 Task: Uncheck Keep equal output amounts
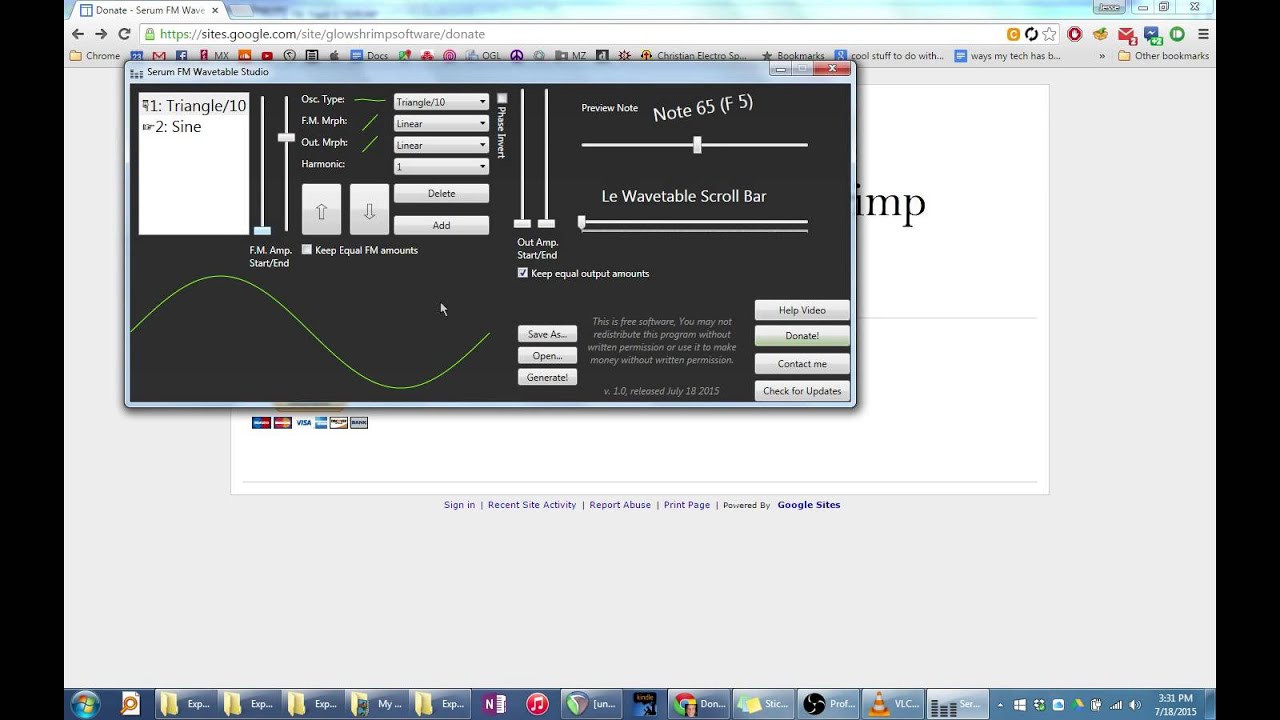522,273
